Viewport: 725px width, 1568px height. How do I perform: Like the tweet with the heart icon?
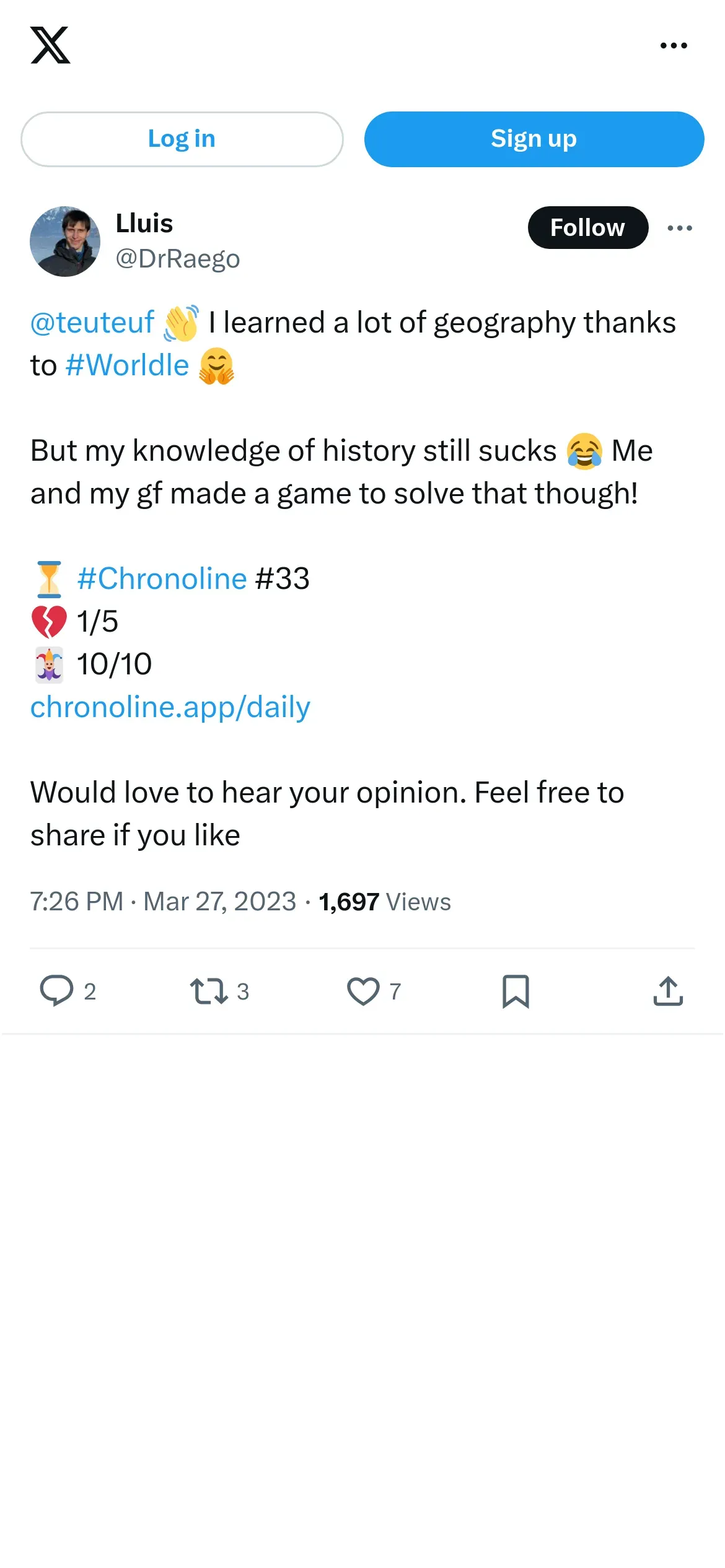[363, 991]
